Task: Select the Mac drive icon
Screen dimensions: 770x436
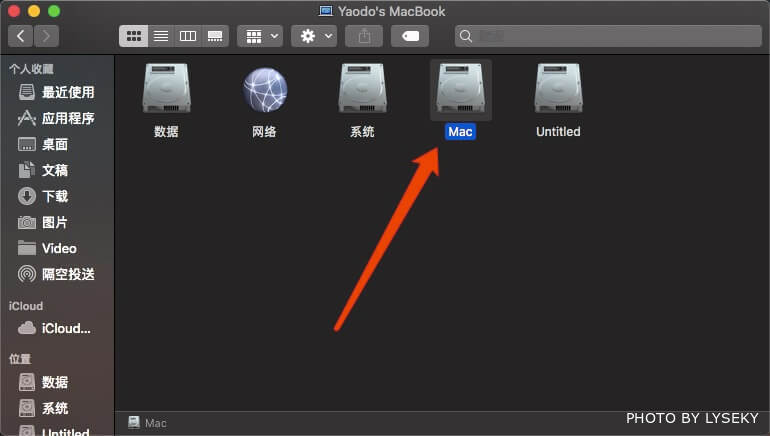Action: (x=461, y=89)
